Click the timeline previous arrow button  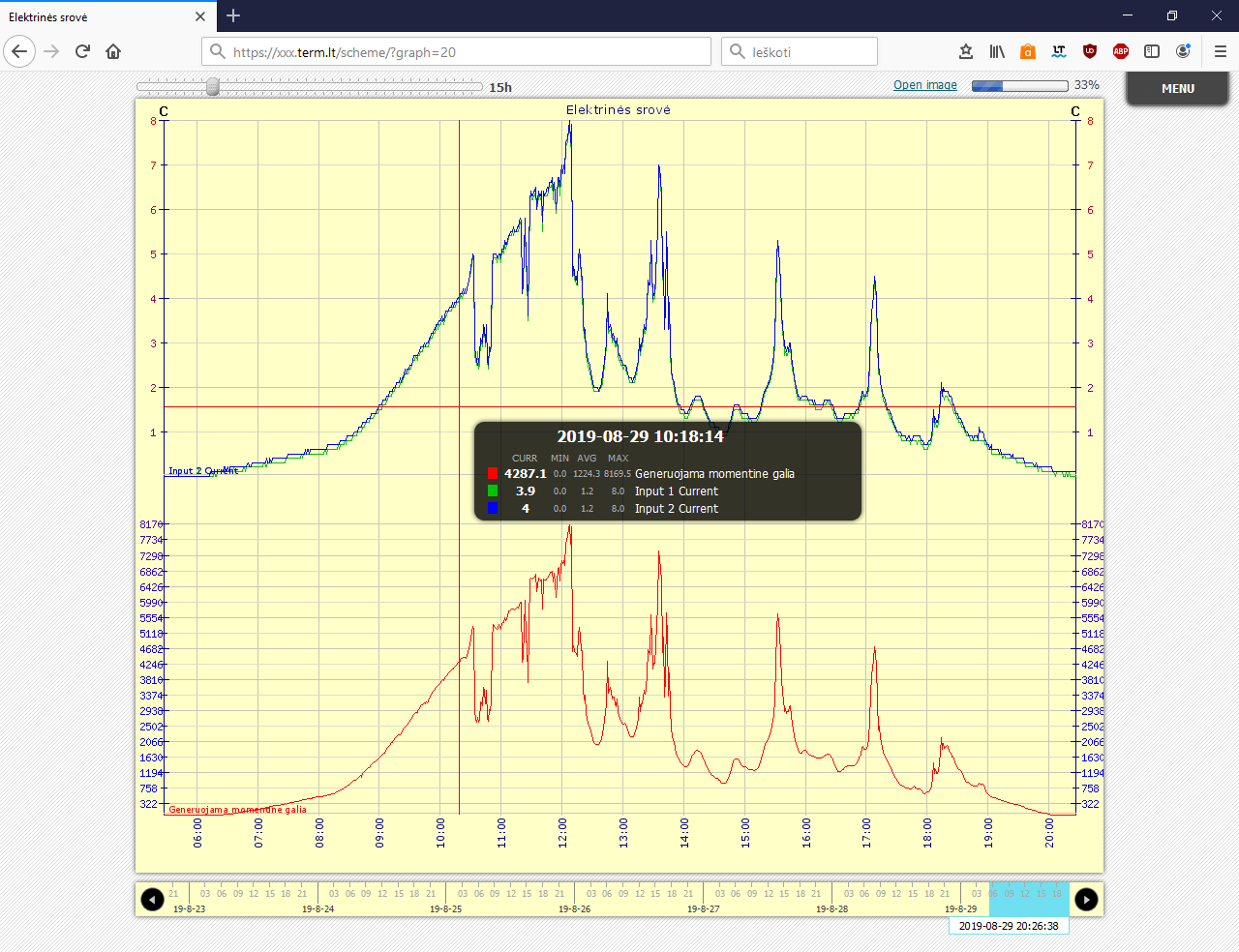click(x=152, y=900)
